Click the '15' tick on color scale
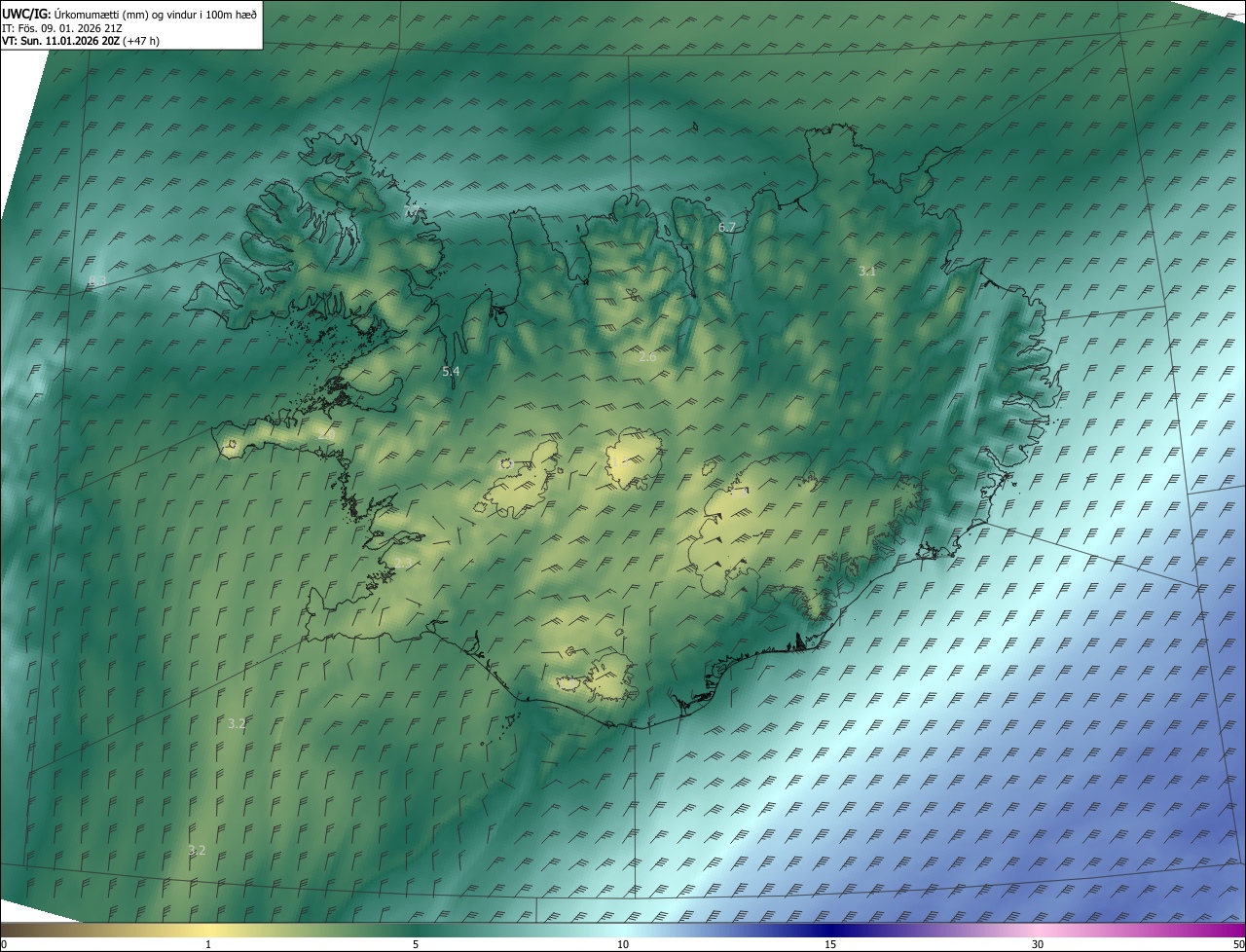 [x=830, y=944]
